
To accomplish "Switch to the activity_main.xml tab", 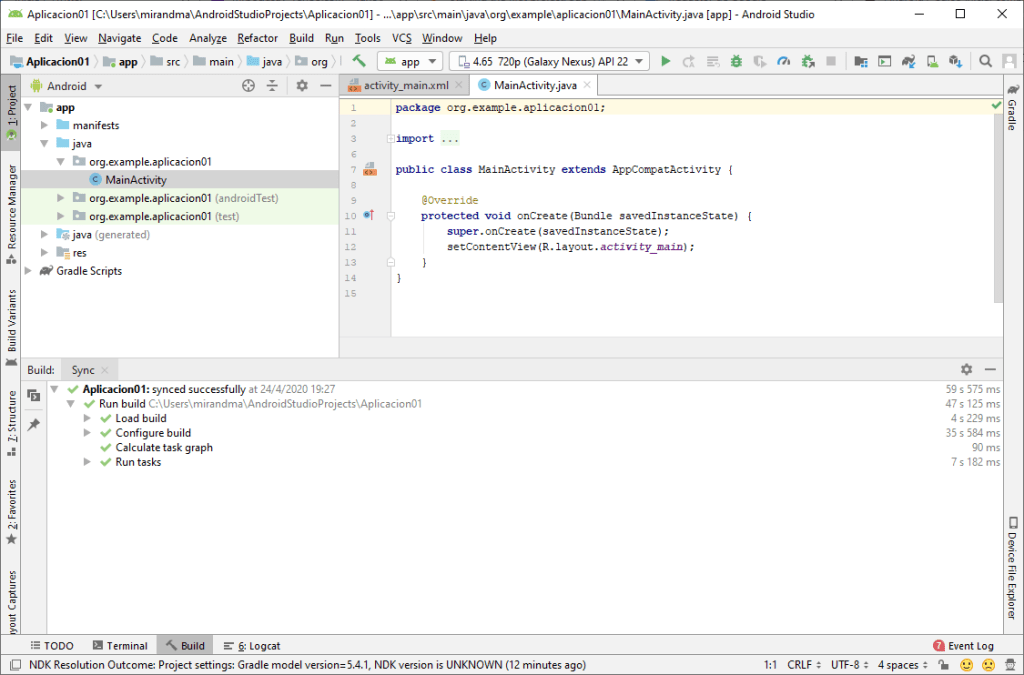I will click(x=405, y=86).
